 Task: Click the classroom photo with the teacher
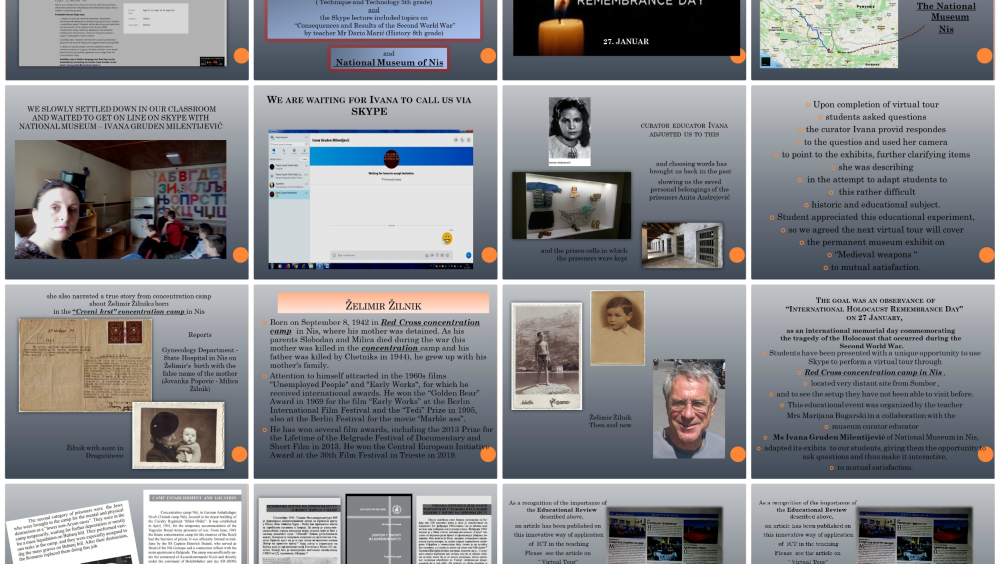(x=121, y=200)
